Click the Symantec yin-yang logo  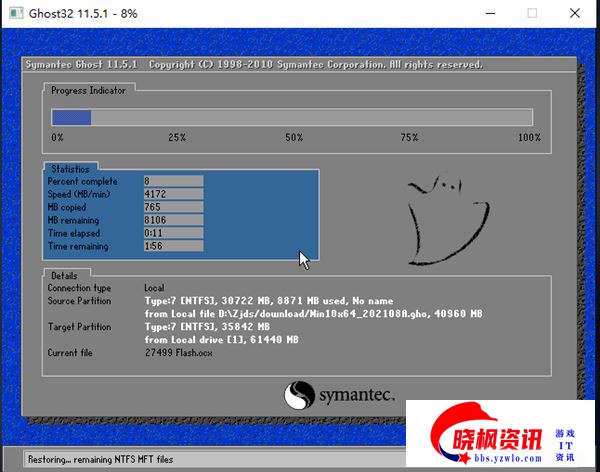pos(299,395)
